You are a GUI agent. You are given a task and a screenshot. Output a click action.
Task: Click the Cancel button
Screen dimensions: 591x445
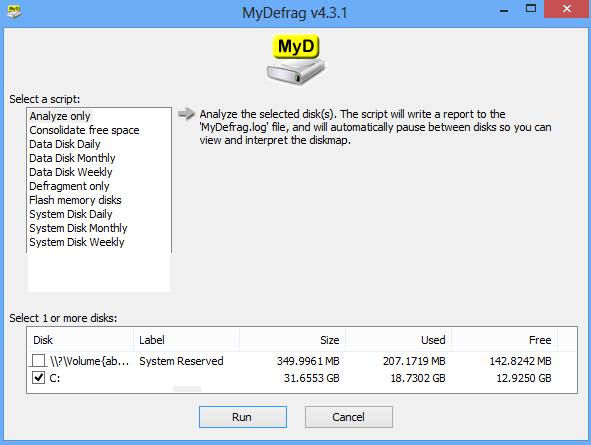tap(349, 417)
